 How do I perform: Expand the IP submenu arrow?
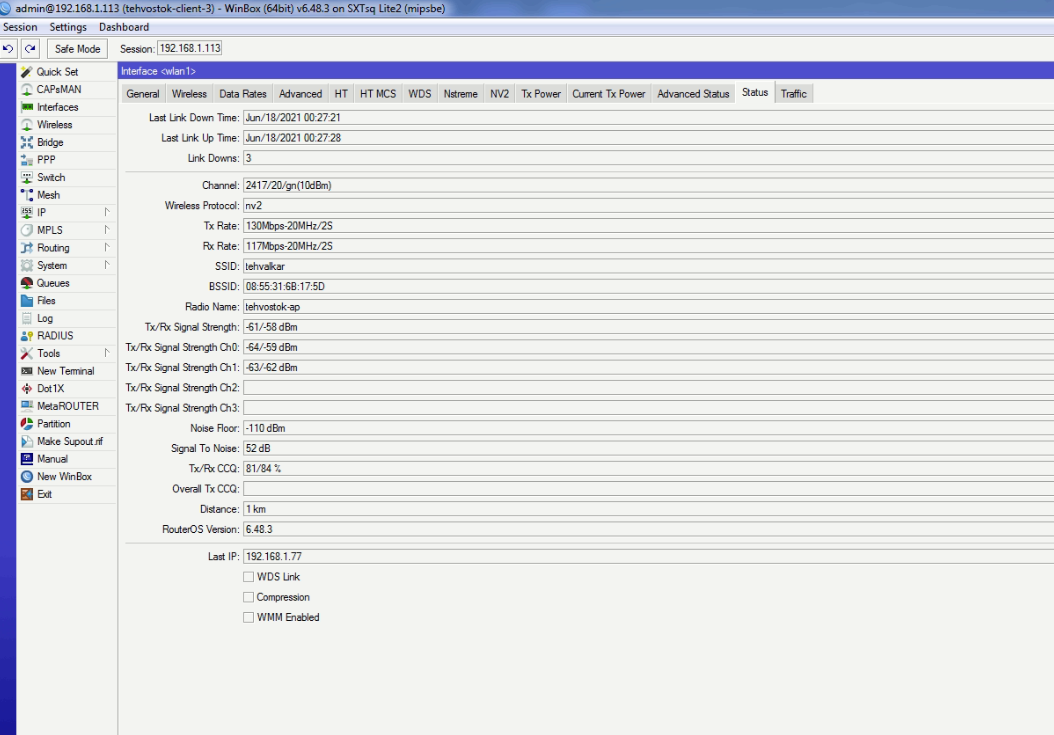pyautogui.click(x=107, y=212)
